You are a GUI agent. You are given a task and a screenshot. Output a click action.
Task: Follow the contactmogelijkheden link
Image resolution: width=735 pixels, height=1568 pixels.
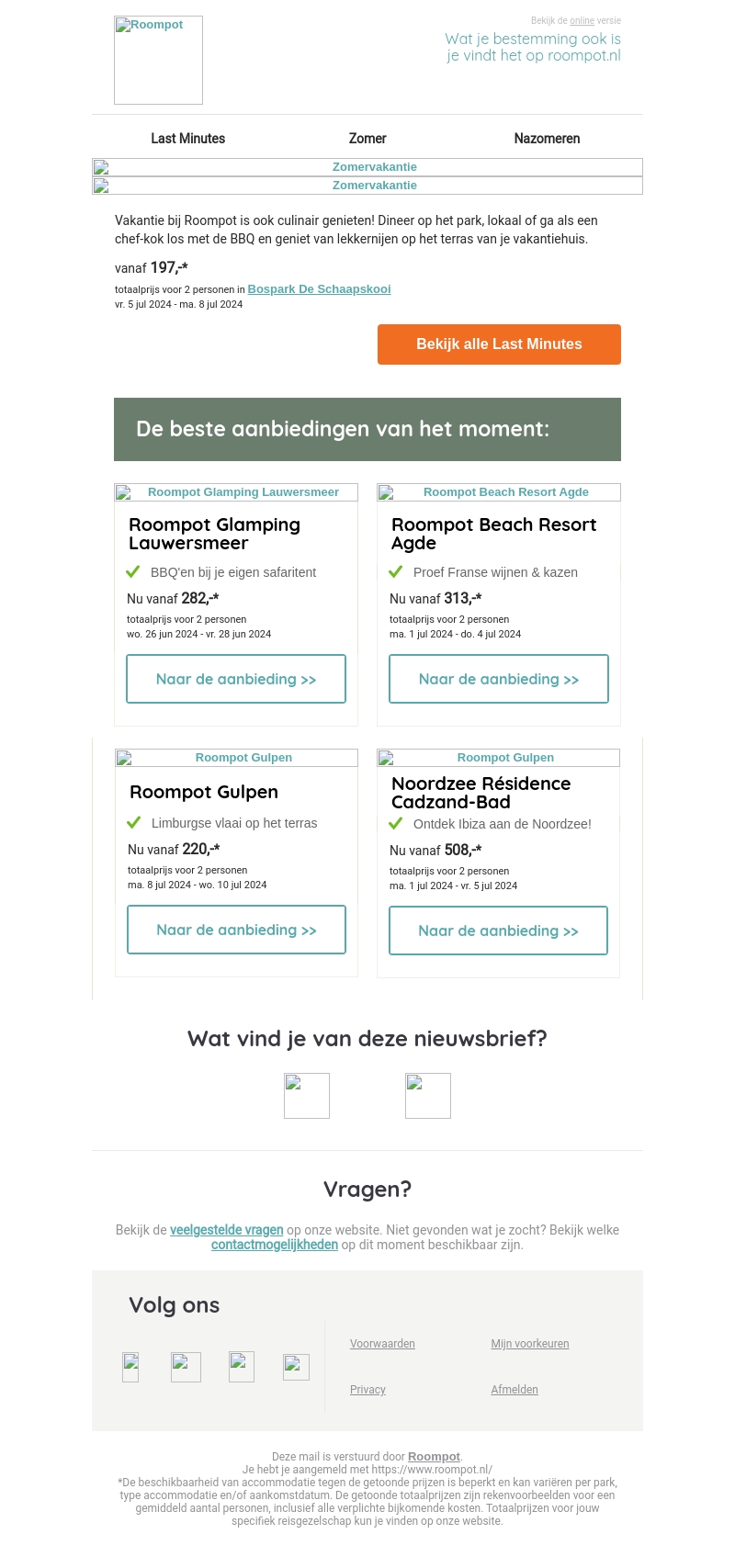pos(275,1245)
